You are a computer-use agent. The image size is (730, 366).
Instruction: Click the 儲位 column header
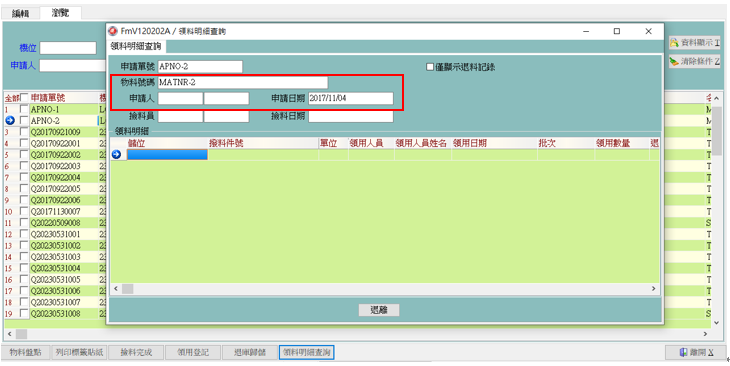coord(167,143)
